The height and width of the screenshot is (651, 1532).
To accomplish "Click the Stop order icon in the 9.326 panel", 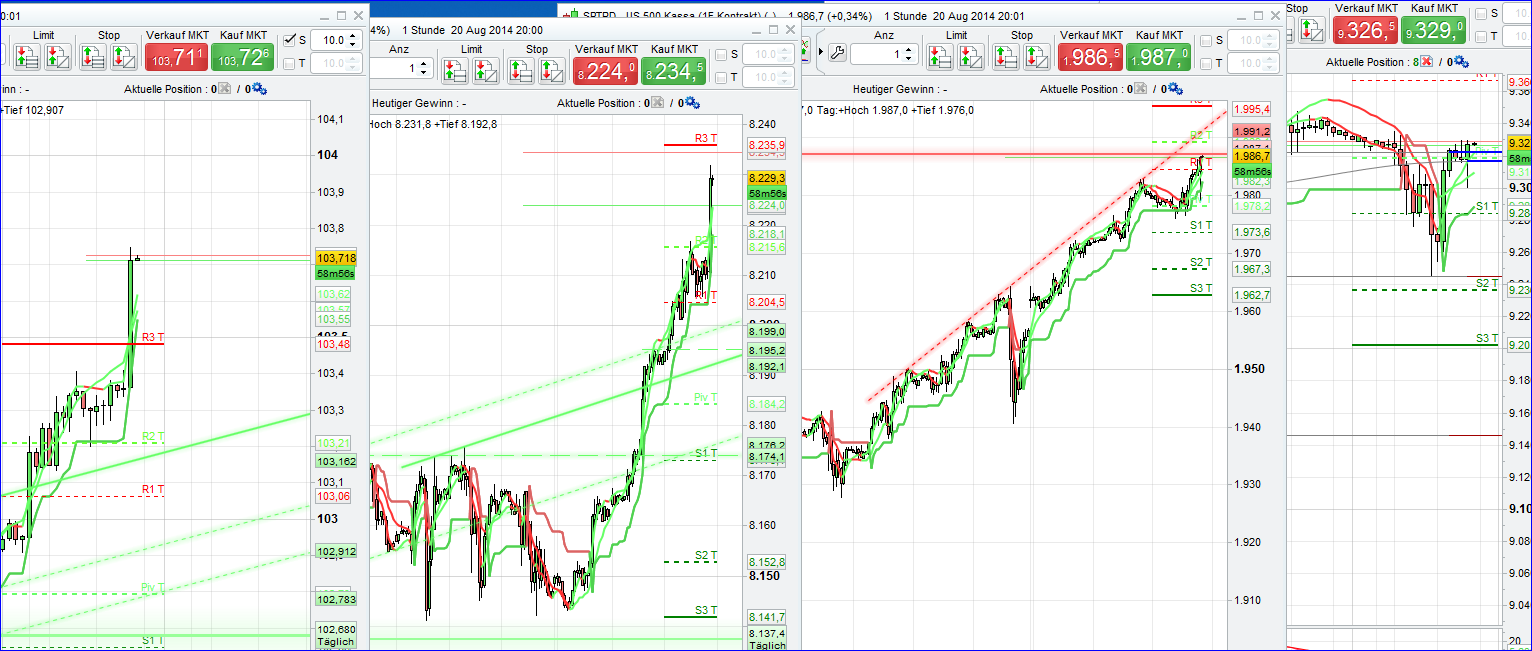I will tap(1311, 30).
